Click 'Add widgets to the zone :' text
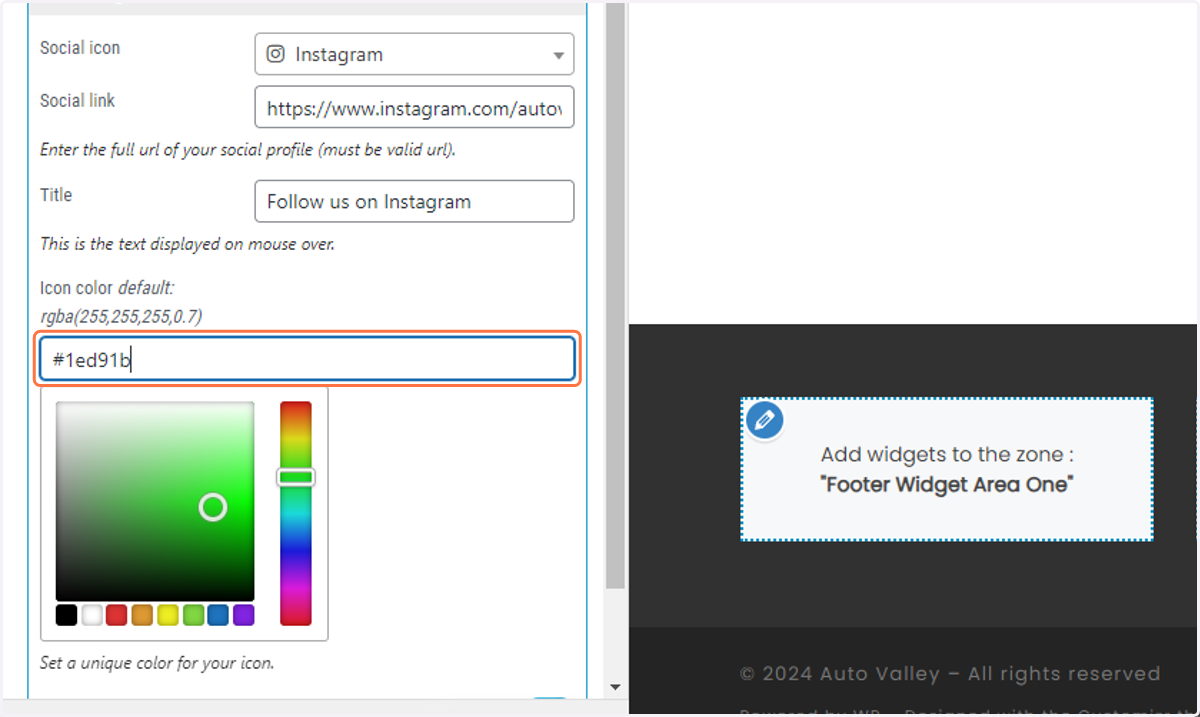 (947, 455)
